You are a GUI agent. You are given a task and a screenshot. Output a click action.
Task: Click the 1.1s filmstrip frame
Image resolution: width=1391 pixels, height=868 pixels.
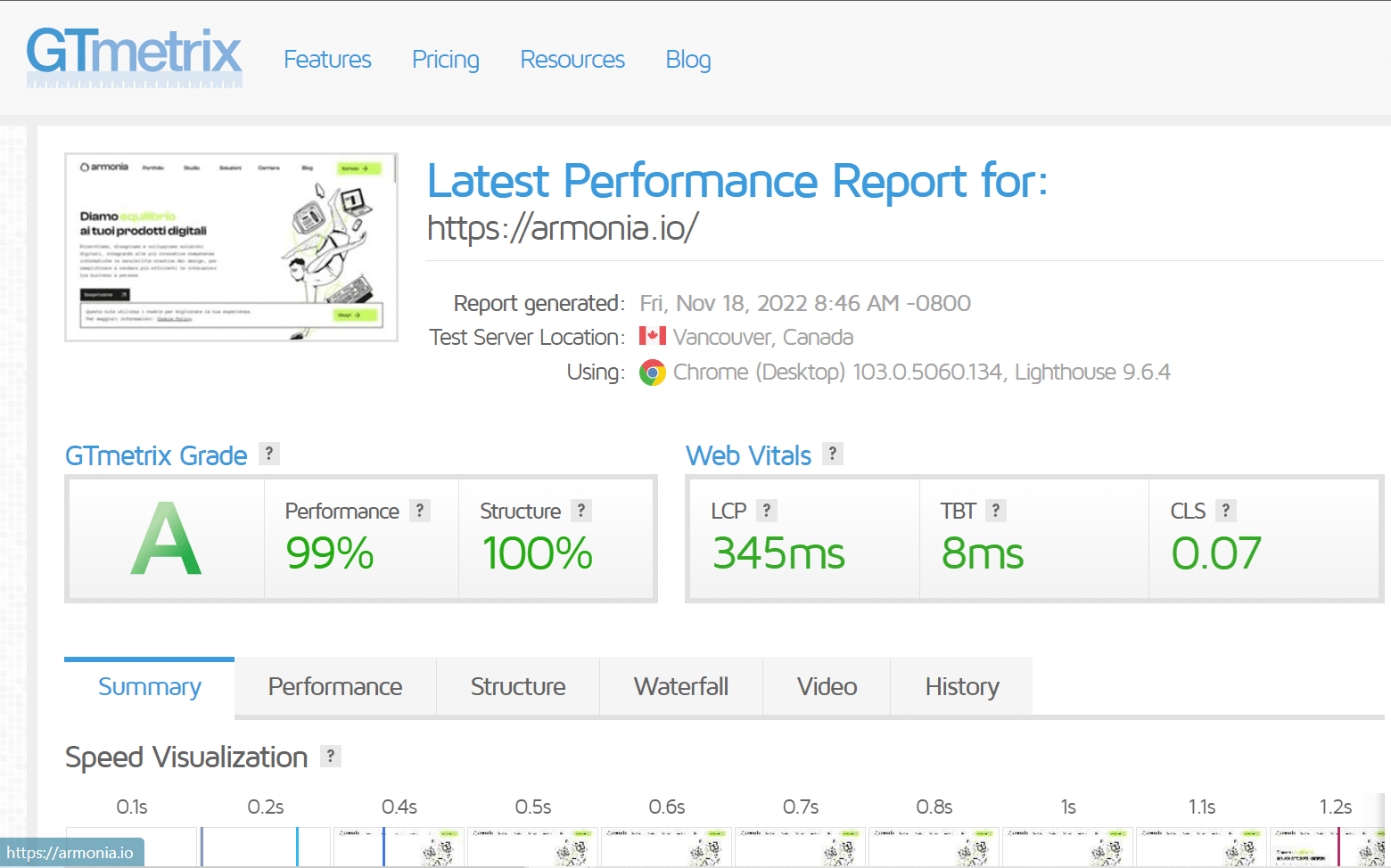pyautogui.click(x=1202, y=847)
